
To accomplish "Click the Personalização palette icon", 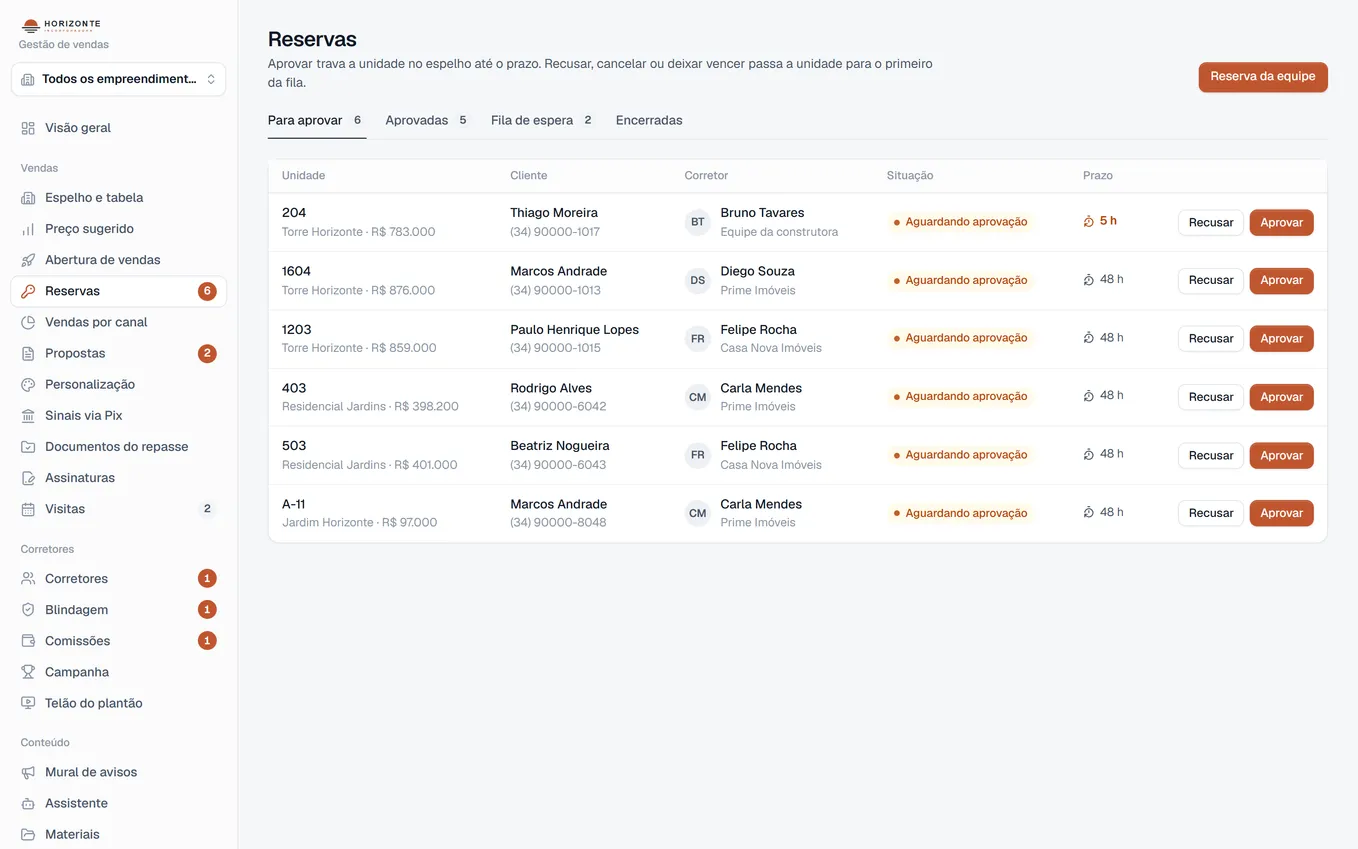I will [28, 384].
